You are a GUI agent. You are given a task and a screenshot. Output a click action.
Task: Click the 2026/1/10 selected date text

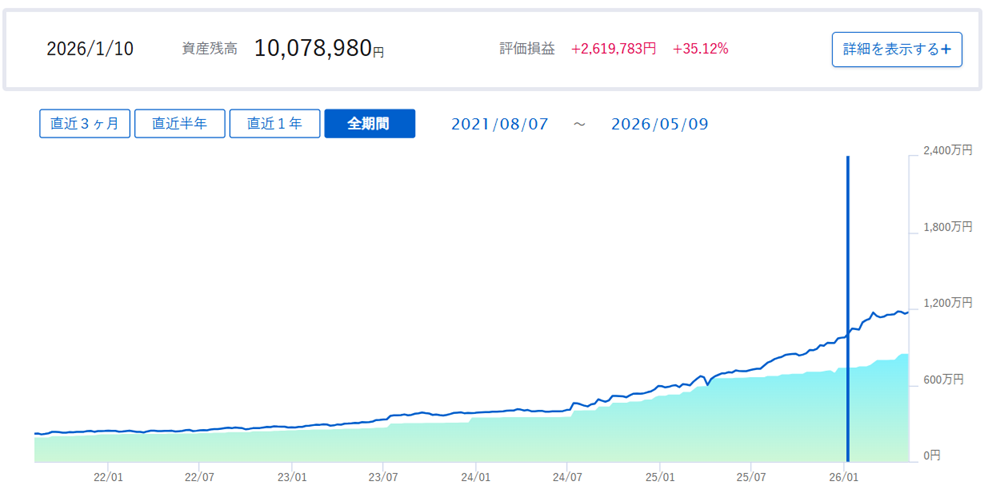(x=90, y=49)
